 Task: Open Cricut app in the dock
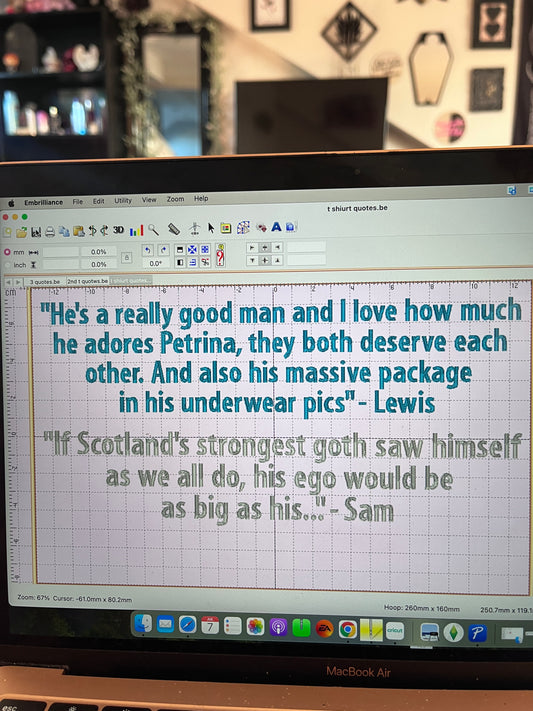[395, 631]
